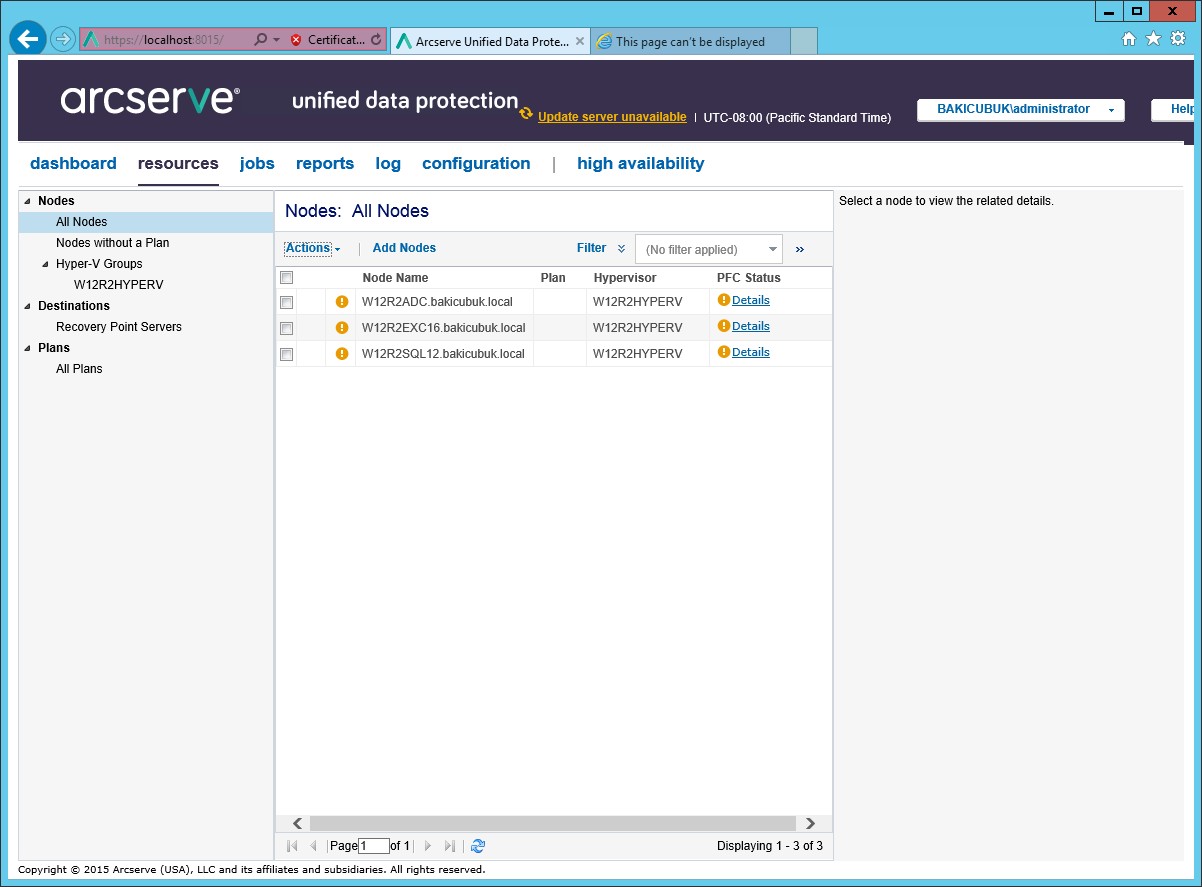Go back using the browser back arrow
This screenshot has width=1202, height=887.
click(28, 39)
